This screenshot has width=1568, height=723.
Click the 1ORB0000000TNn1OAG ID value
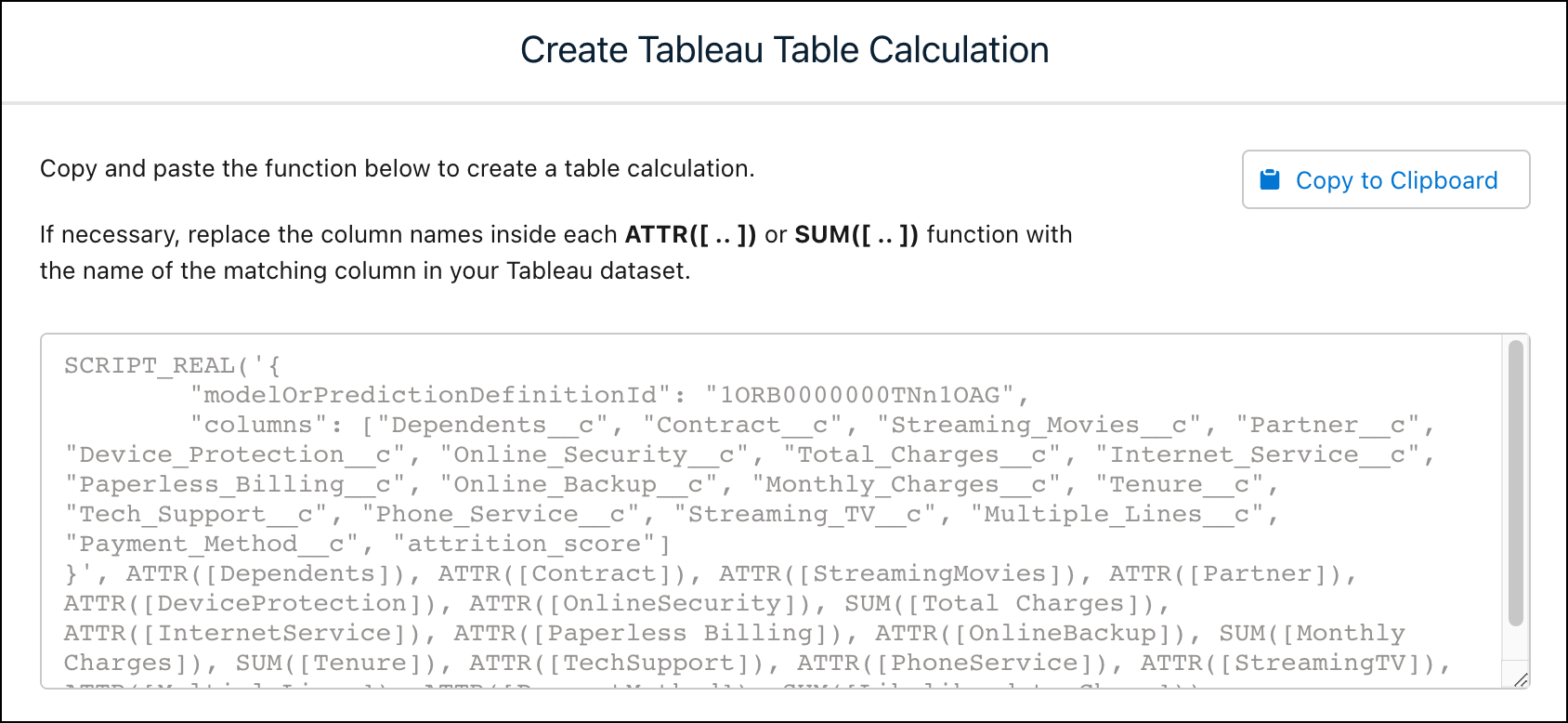pyautogui.click(x=860, y=395)
